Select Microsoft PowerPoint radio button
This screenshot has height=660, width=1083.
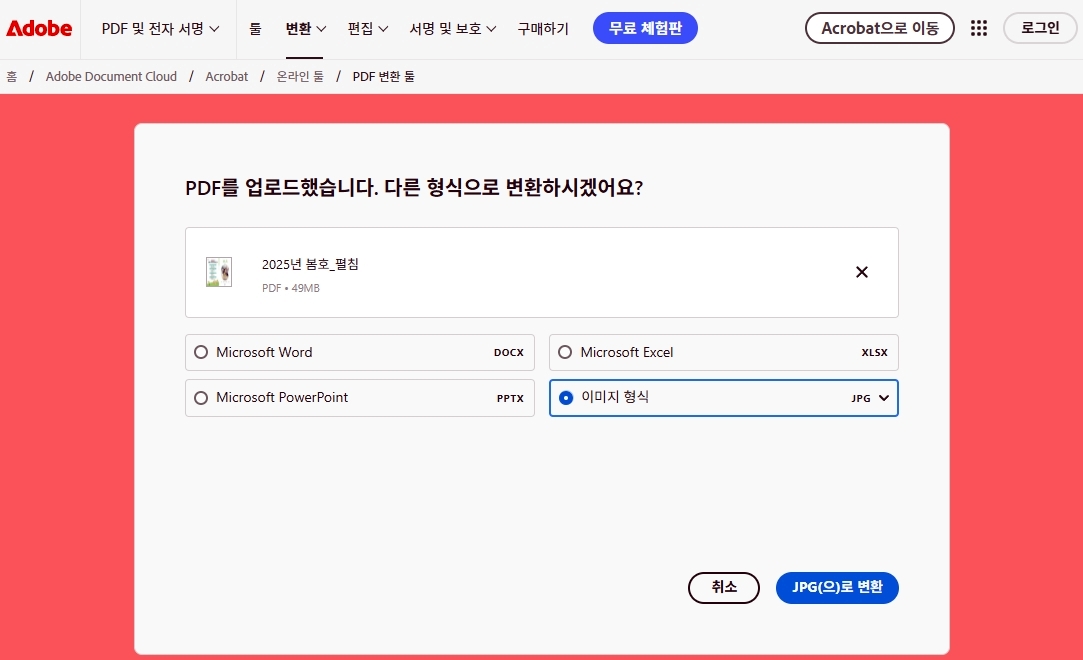pos(201,398)
